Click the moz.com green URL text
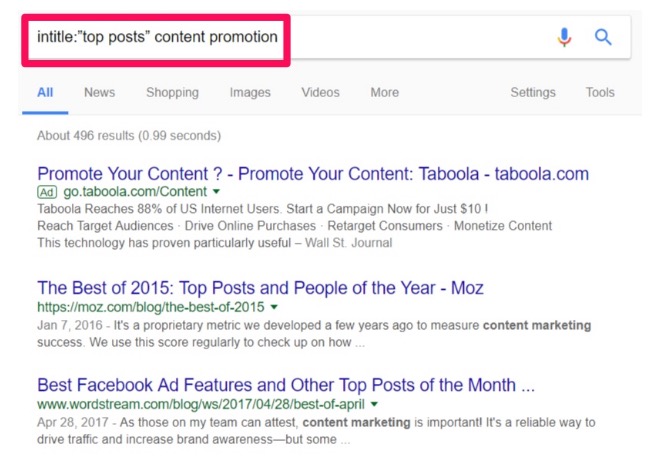Screen dimensions: 664x457 click(x=150, y=307)
